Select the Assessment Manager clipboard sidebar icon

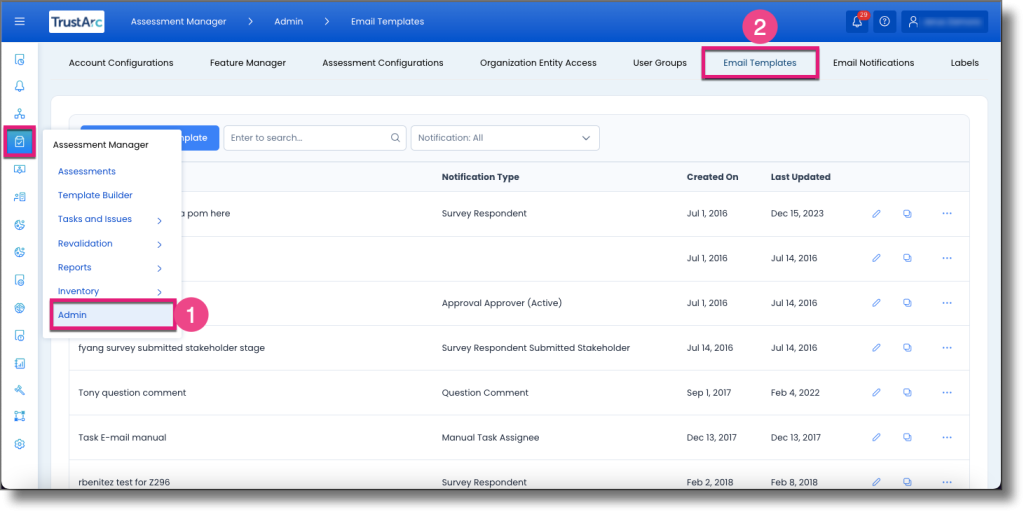tap(20, 141)
